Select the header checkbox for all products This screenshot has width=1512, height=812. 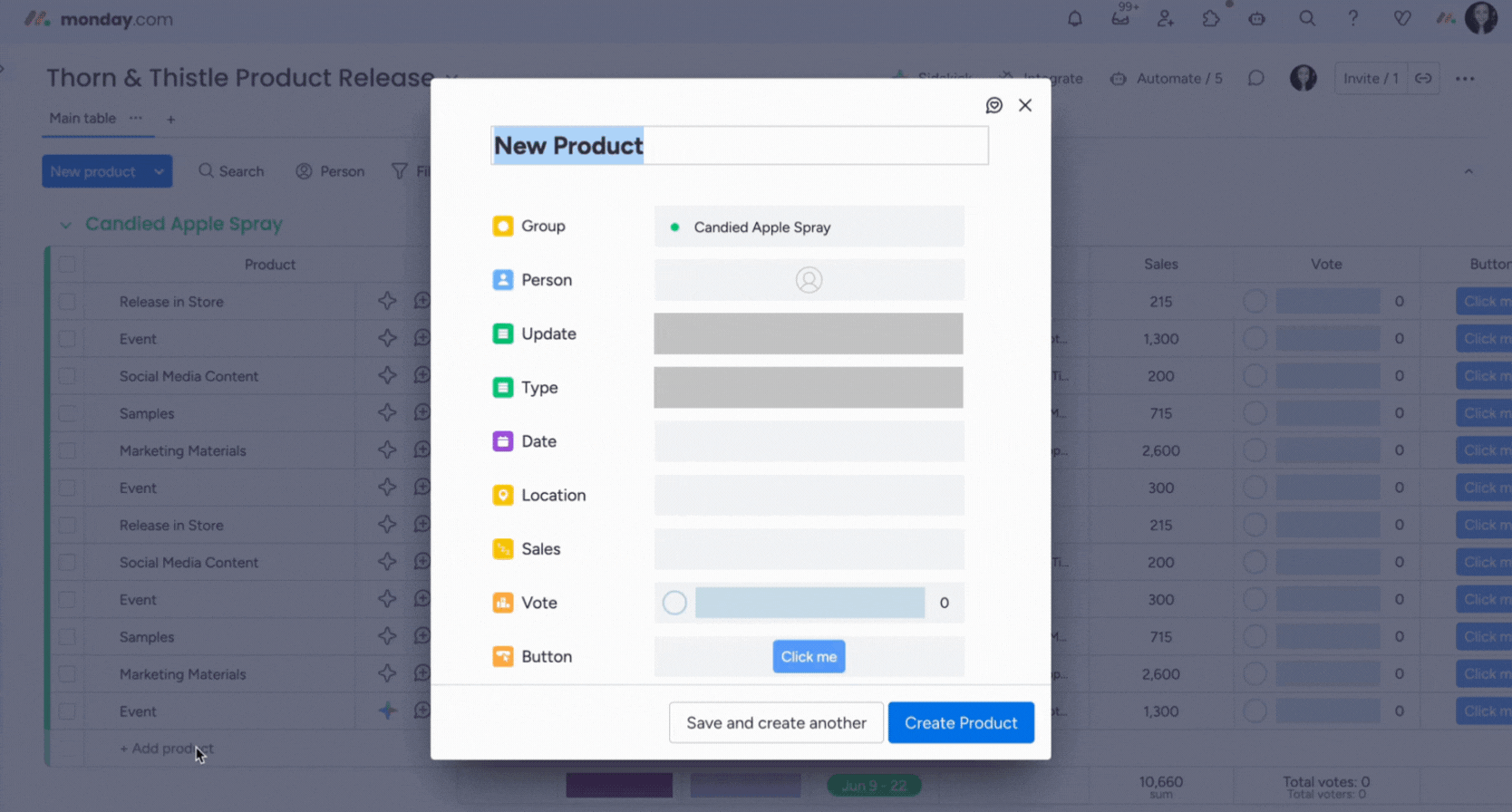tap(67, 265)
